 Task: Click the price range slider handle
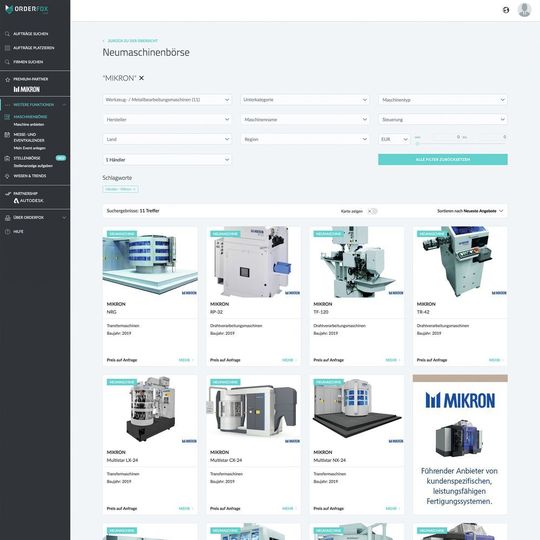418,144
